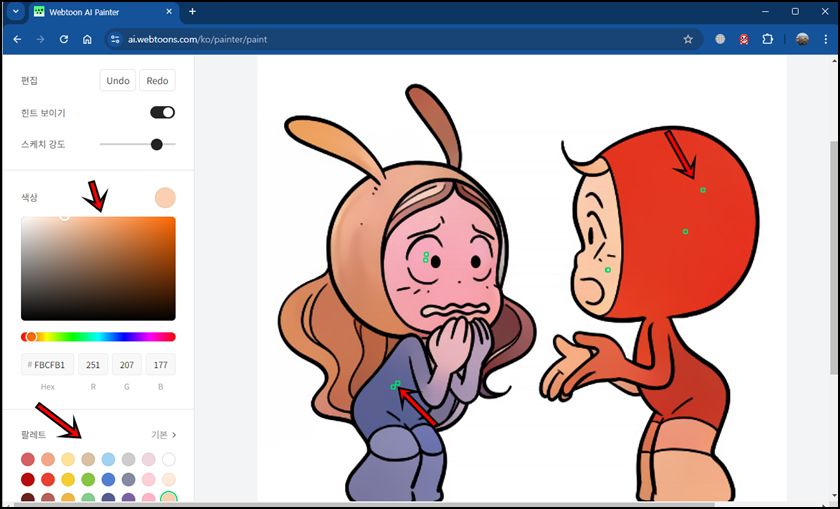The height and width of the screenshot is (509, 840).
Task: Click the 스케치 강도 slider handle
Action: coord(156,144)
